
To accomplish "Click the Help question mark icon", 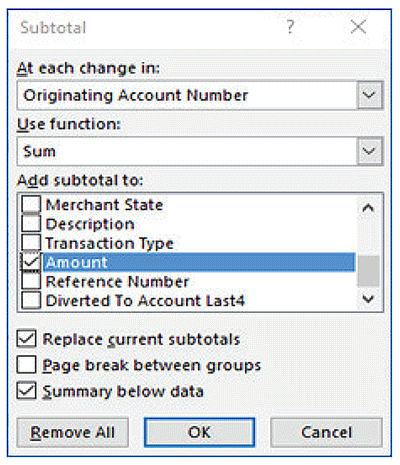I will [x=290, y=26].
